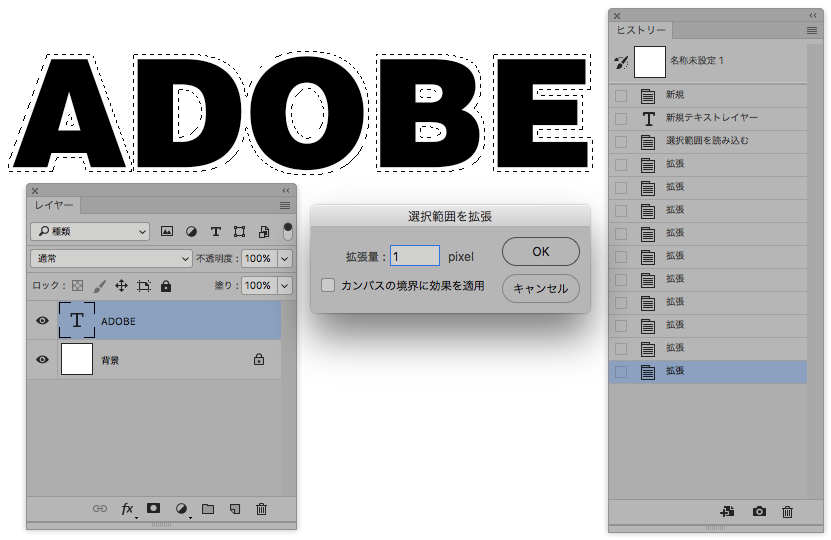This screenshot has height=540, width=831.
Task: Select the ヒストリー tab
Action: (641, 31)
